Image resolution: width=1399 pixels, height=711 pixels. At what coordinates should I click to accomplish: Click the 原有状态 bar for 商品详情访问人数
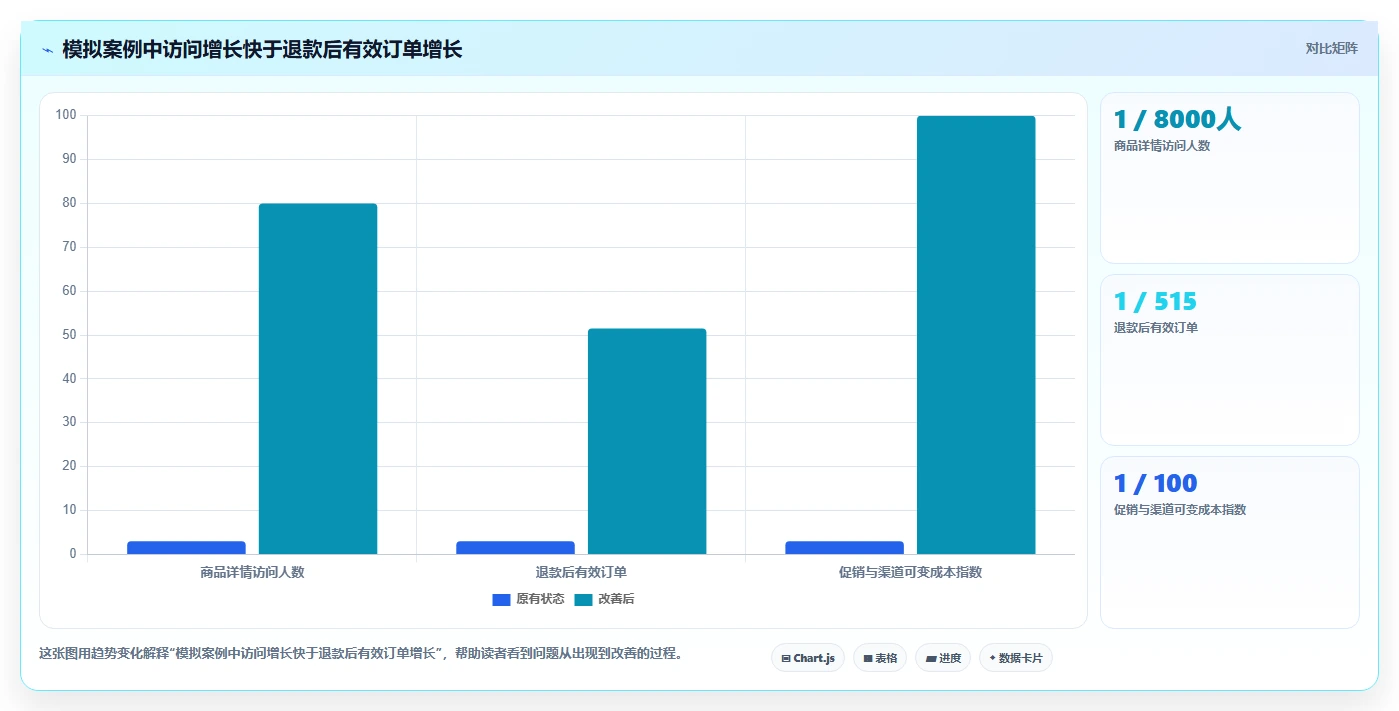click(x=186, y=548)
